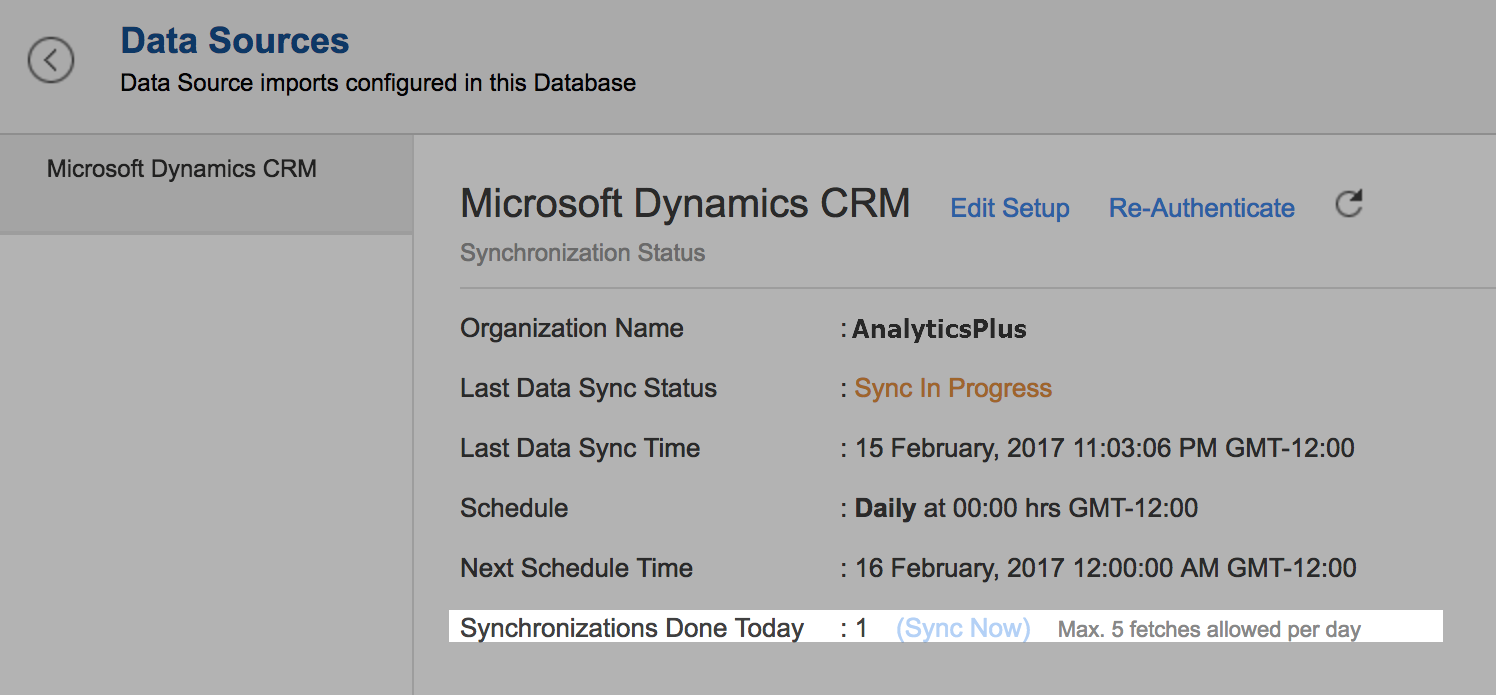Image resolution: width=1496 pixels, height=695 pixels.
Task: Click the Organization Name label
Action: tap(571, 328)
